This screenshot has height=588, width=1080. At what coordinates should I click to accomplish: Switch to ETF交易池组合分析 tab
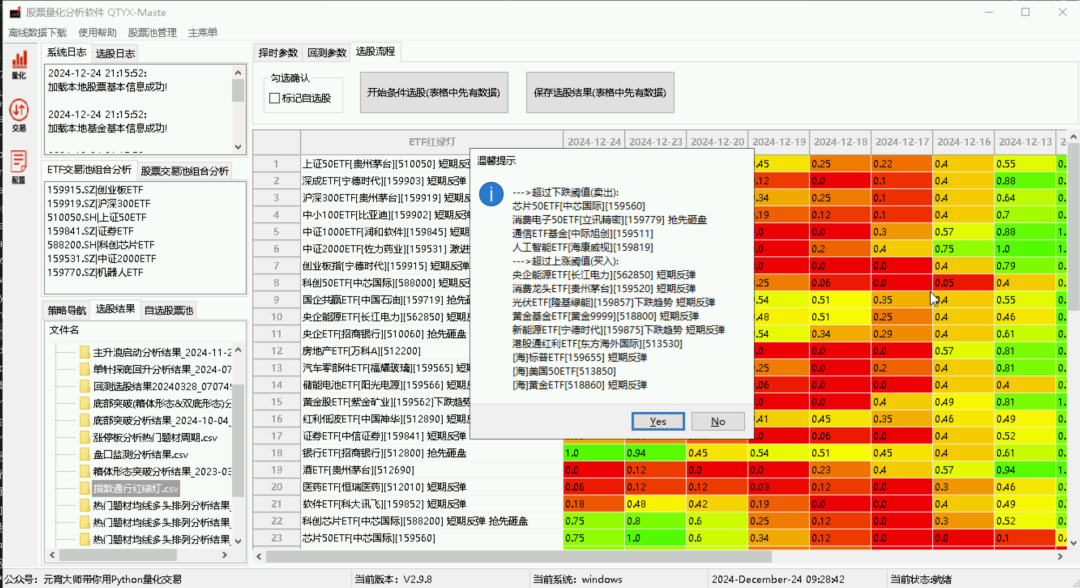(x=89, y=169)
